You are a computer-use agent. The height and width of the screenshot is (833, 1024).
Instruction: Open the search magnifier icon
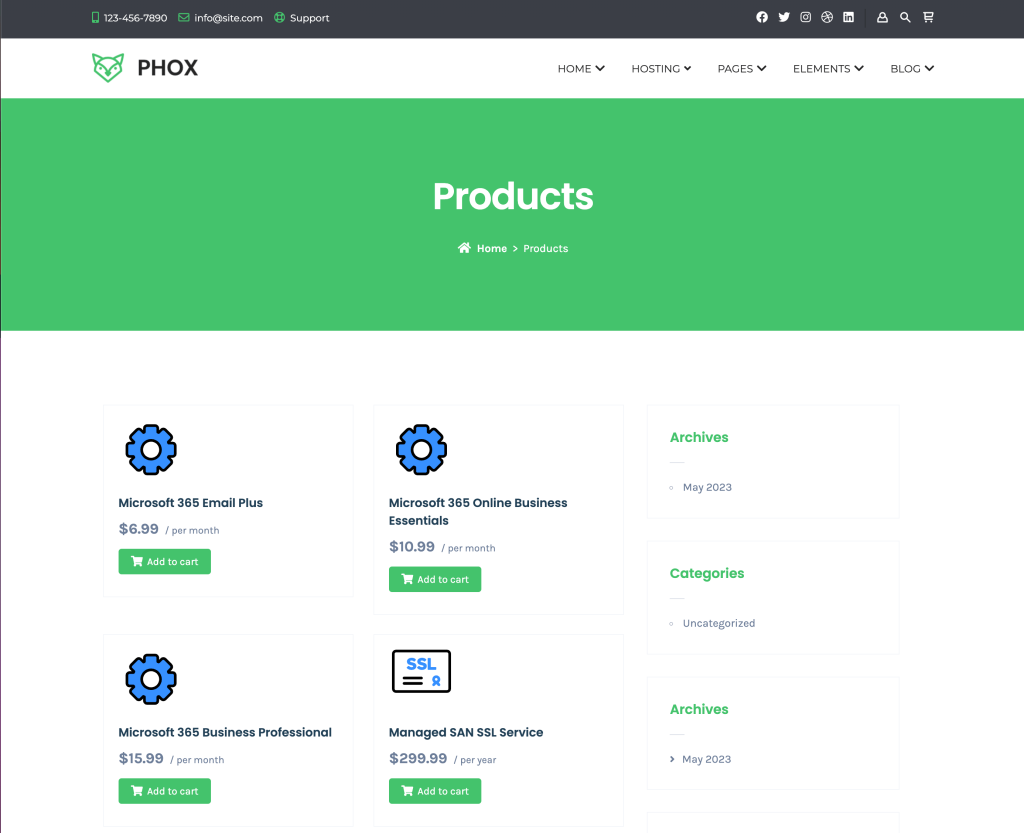pyautogui.click(x=905, y=17)
